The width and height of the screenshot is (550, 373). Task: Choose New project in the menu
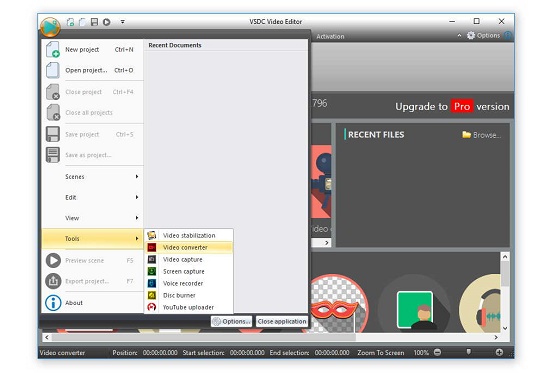(x=93, y=49)
